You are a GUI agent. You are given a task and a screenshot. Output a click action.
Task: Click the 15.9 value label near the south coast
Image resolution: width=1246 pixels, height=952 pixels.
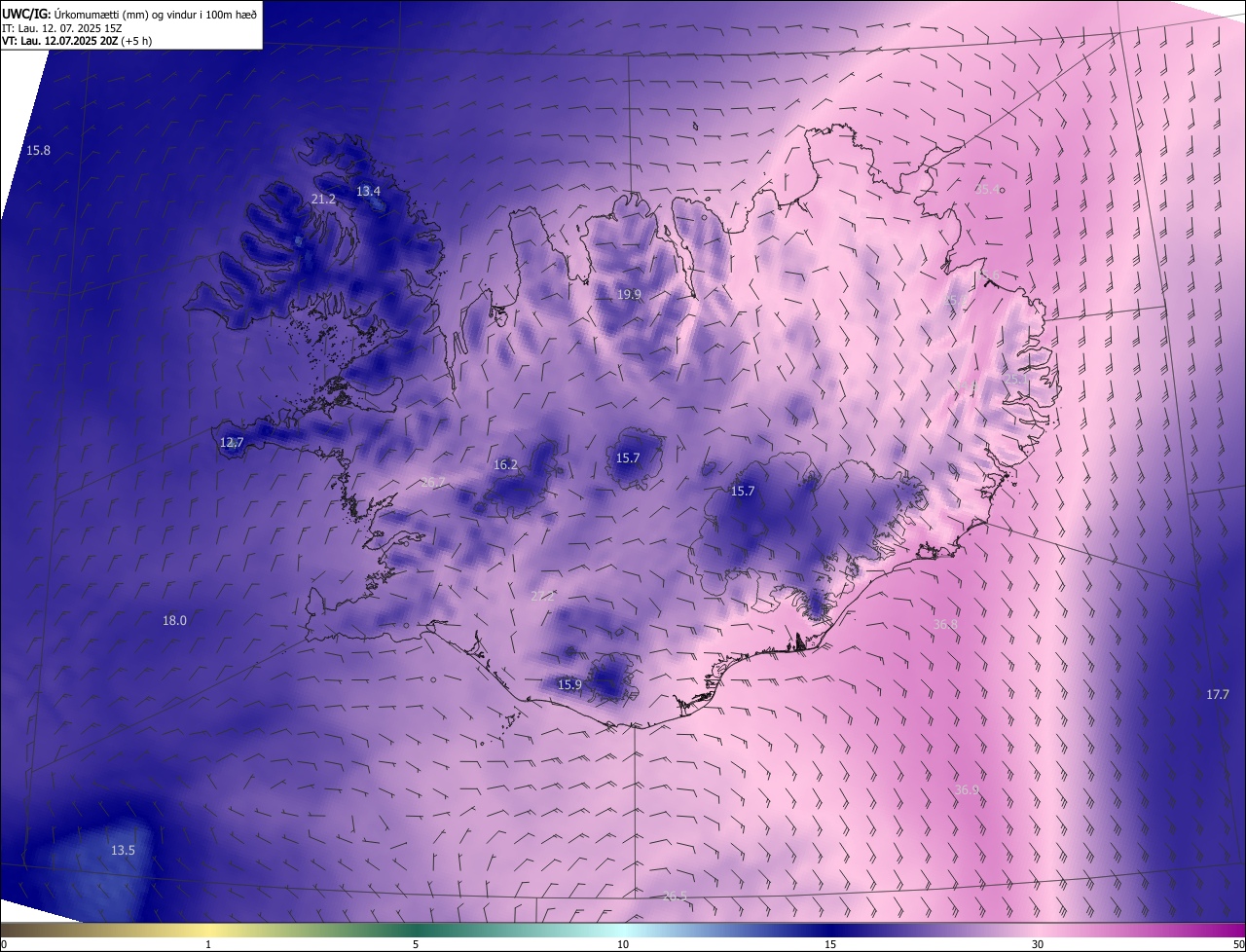pyautogui.click(x=569, y=684)
